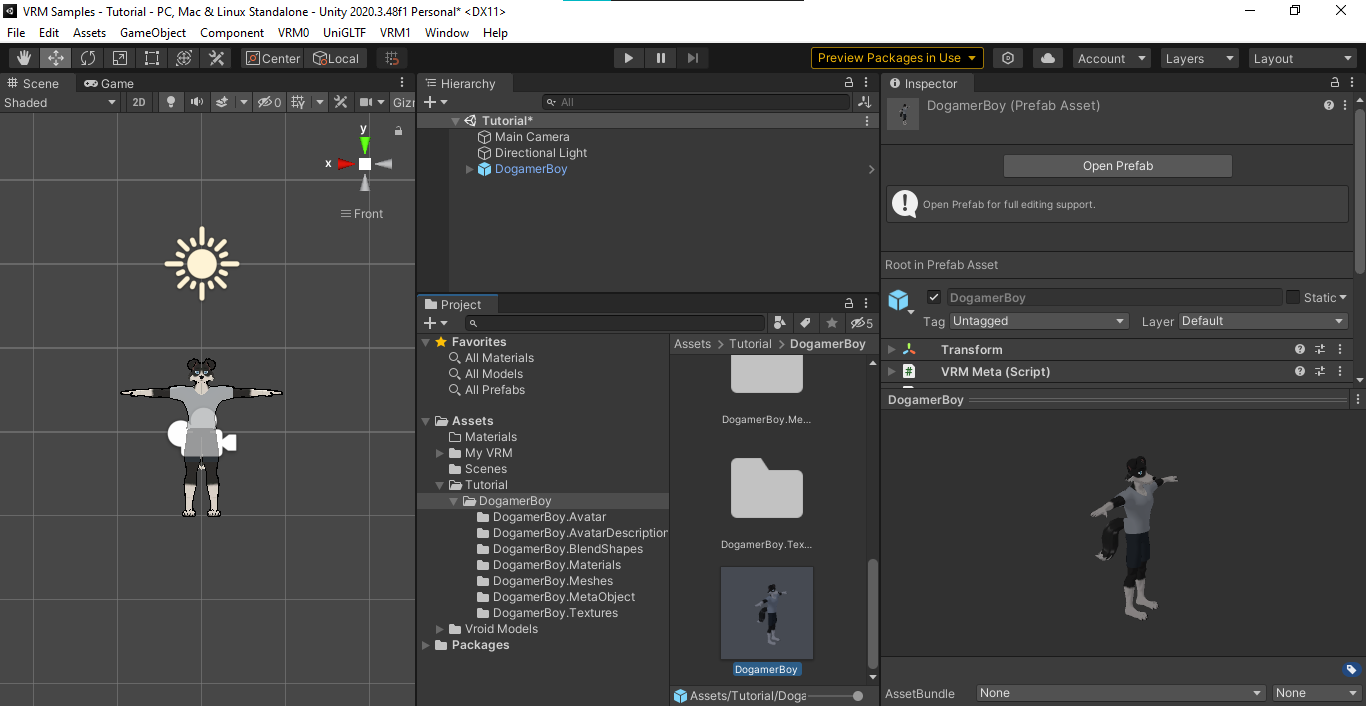Image resolution: width=1366 pixels, height=706 pixels.
Task: Open the Layout dropdown
Action: point(1302,59)
